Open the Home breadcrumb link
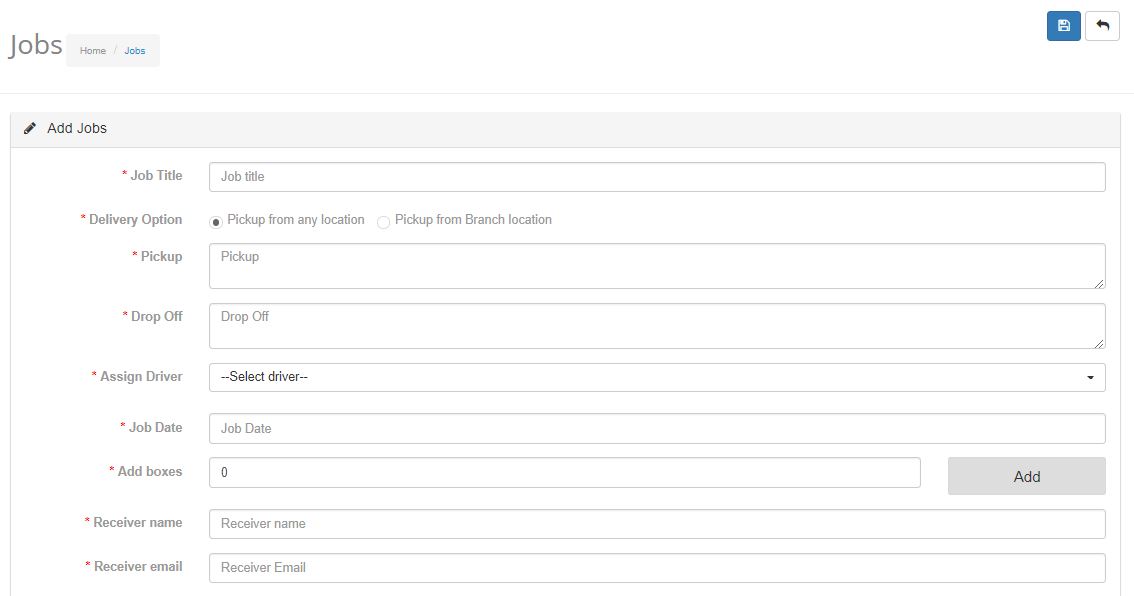 click(93, 51)
